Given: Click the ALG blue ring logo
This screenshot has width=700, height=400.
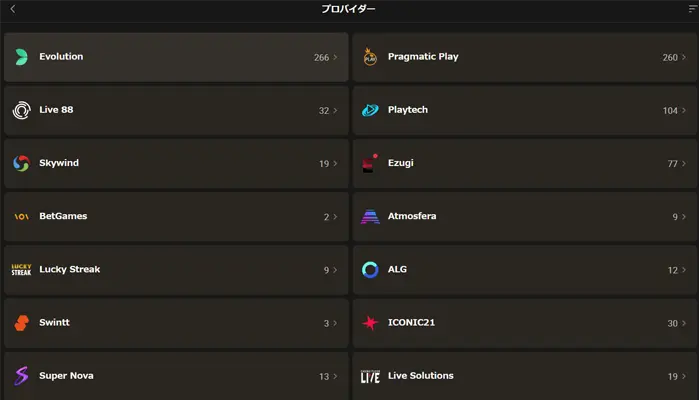Looking at the screenshot, I should coord(370,270).
